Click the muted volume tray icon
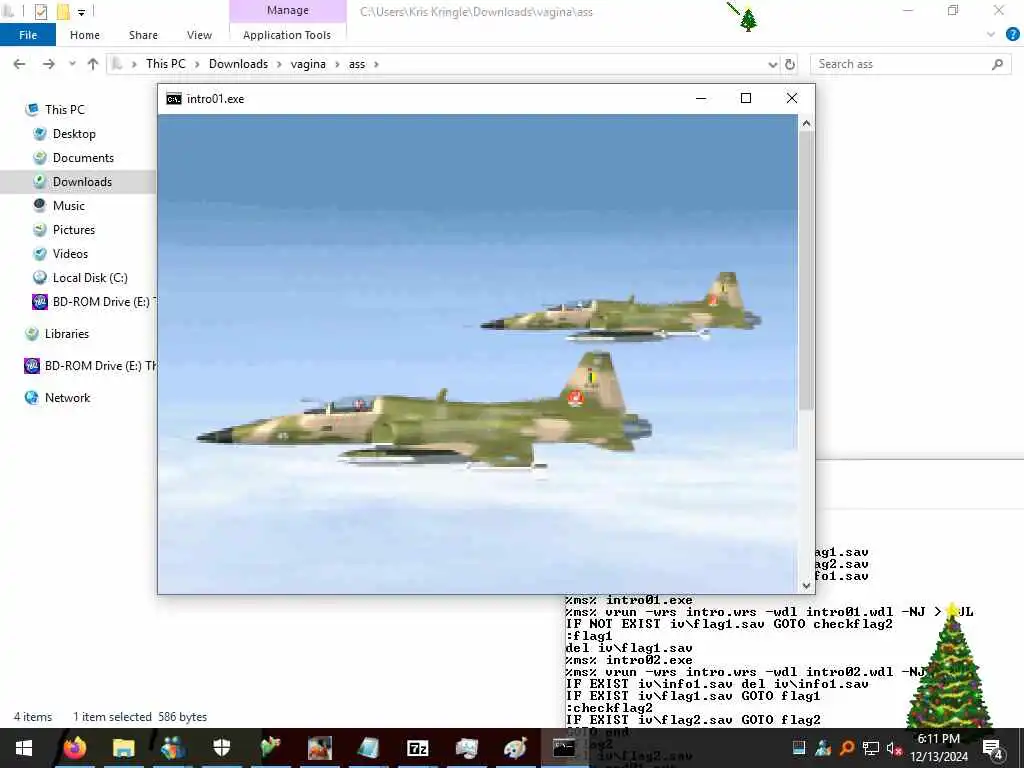 pyautogui.click(x=894, y=748)
